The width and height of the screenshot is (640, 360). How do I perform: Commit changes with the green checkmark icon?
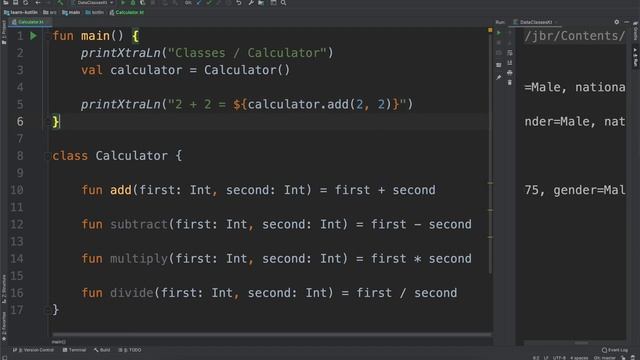tap(209, 2)
